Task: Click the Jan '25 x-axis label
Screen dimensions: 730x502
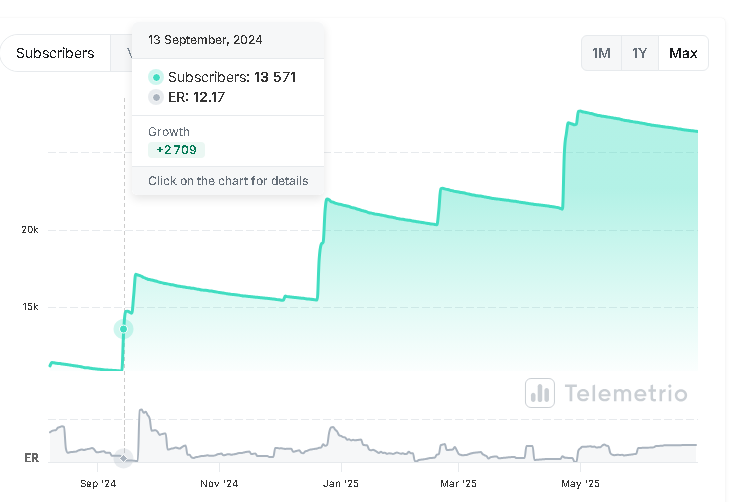Action: [341, 483]
